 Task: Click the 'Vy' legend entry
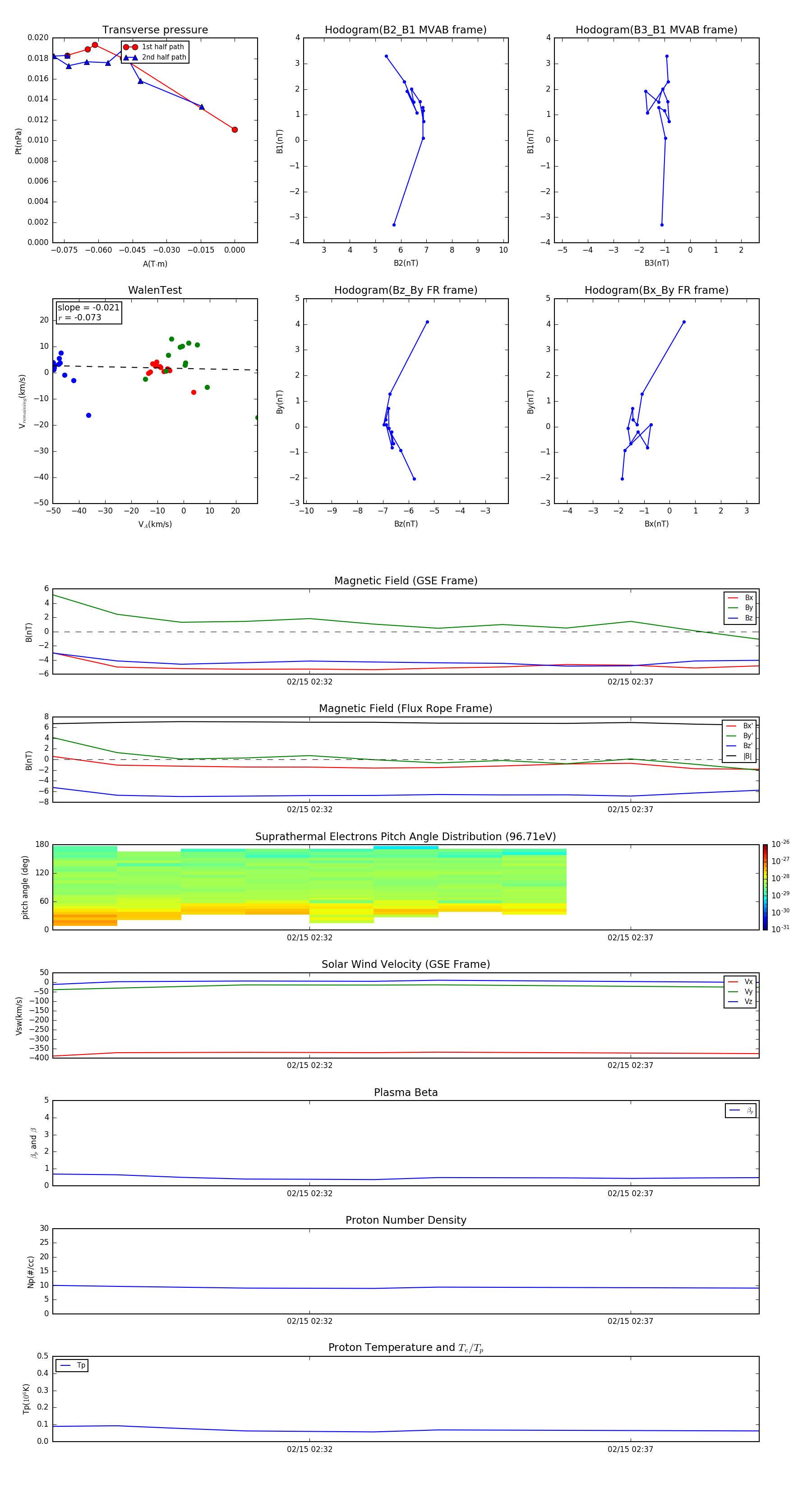[740, 992]
